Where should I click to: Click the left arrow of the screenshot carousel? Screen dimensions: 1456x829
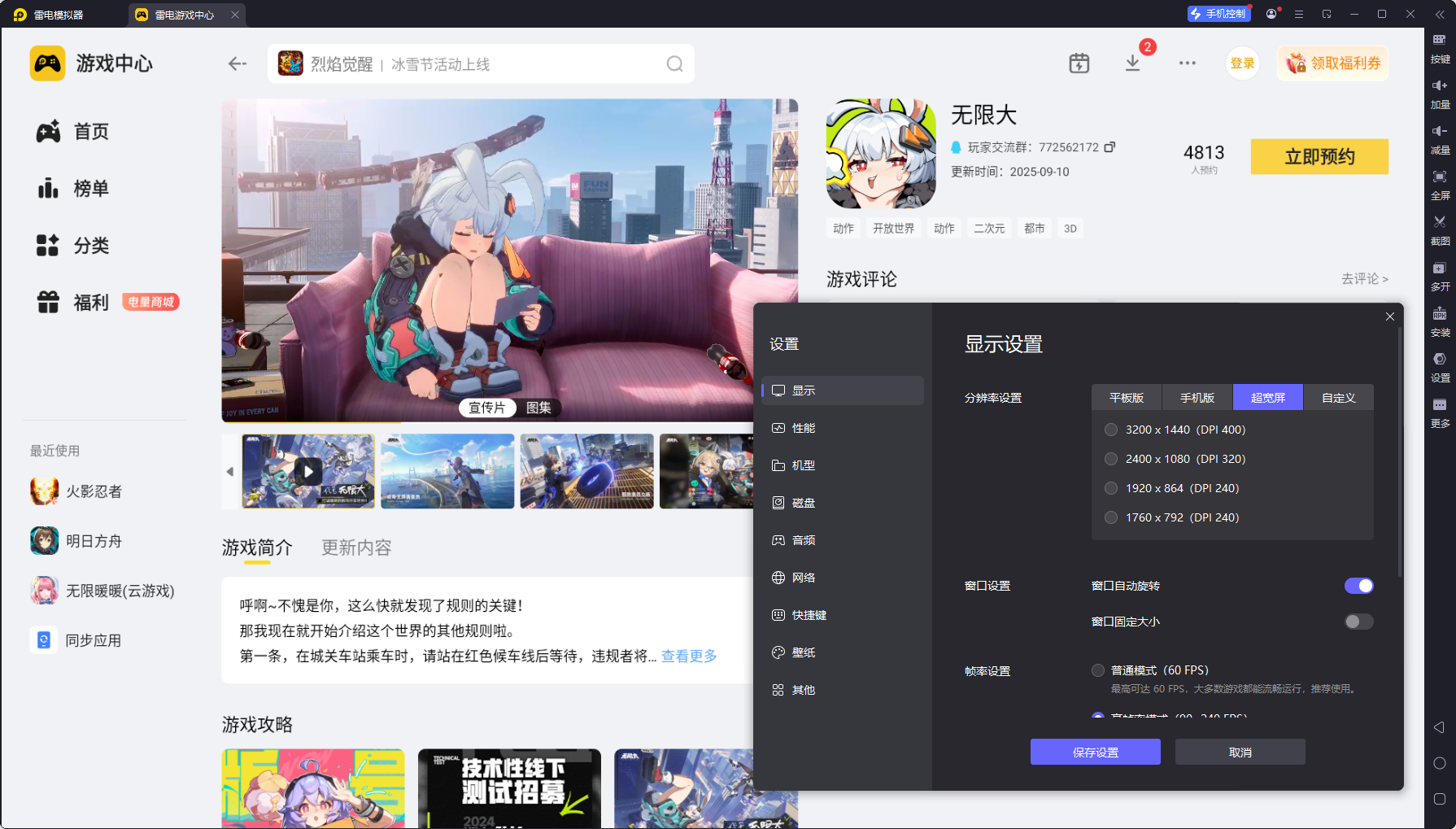pos(229,471)
